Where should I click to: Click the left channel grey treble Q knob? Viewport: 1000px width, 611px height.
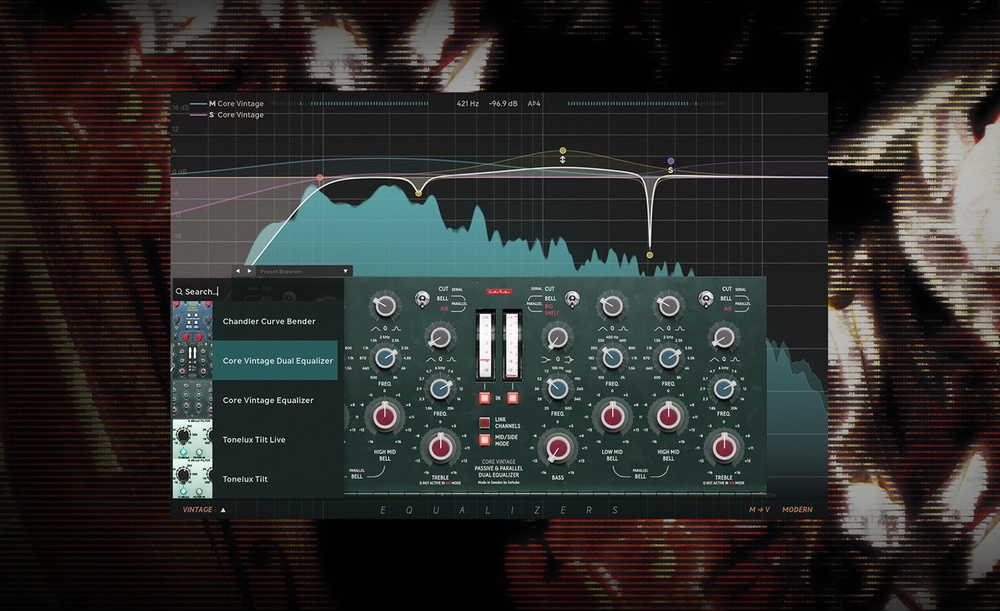pyautogui.click(x=440, y=337)
